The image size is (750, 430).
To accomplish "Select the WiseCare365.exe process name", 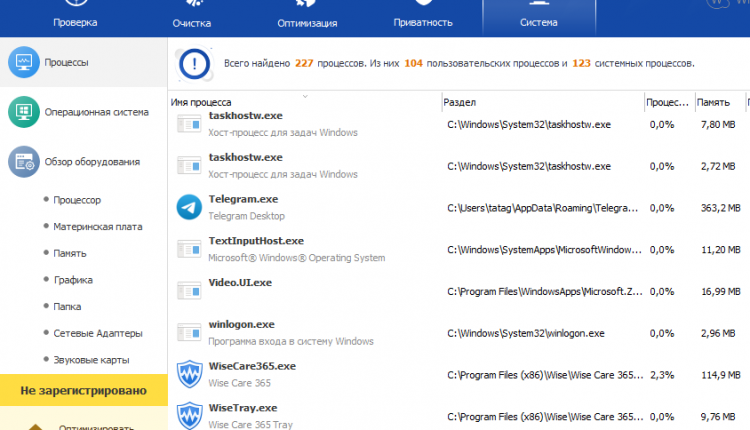I will (x=252, y=366).
